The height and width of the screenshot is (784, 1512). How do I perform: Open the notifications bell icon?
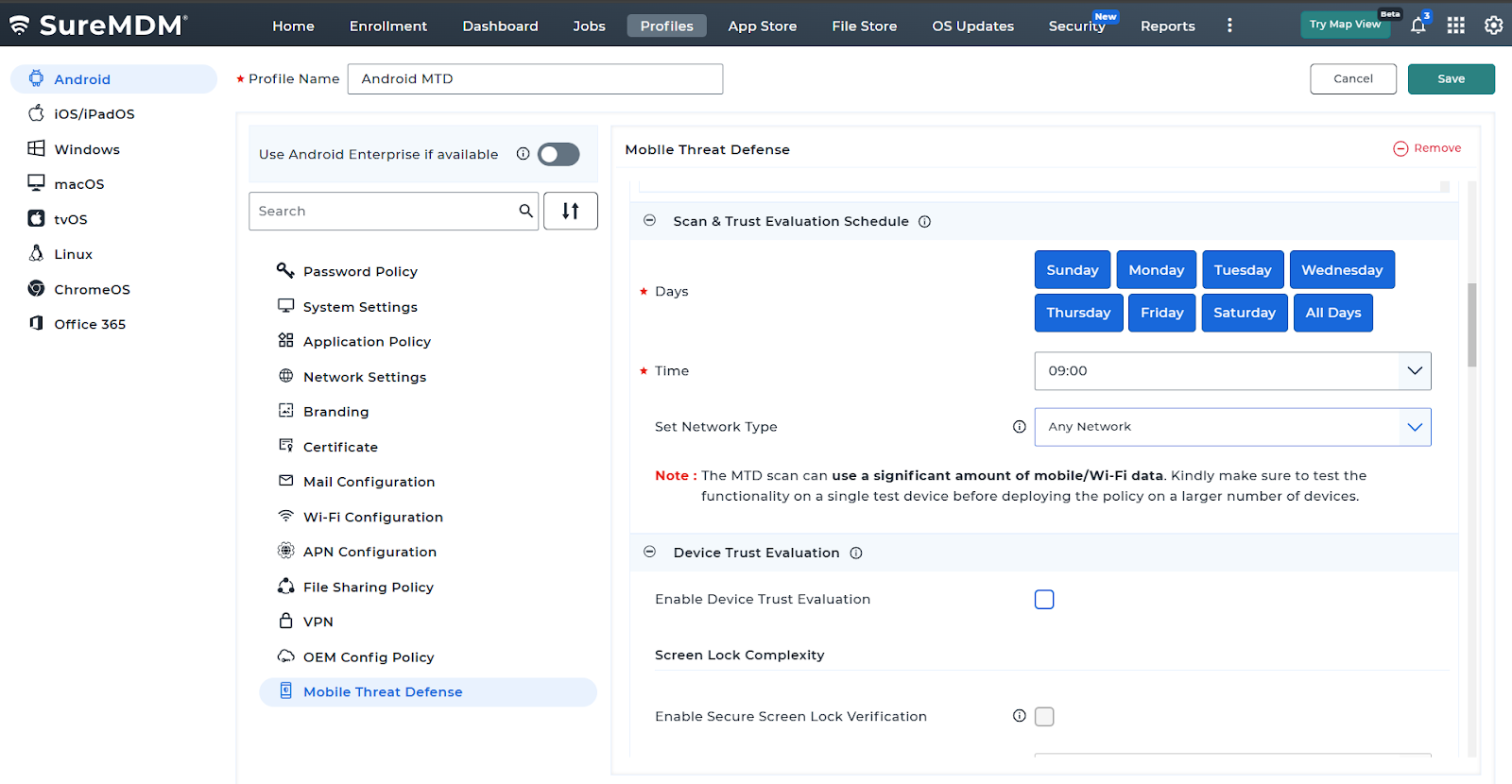[1417, 26]
